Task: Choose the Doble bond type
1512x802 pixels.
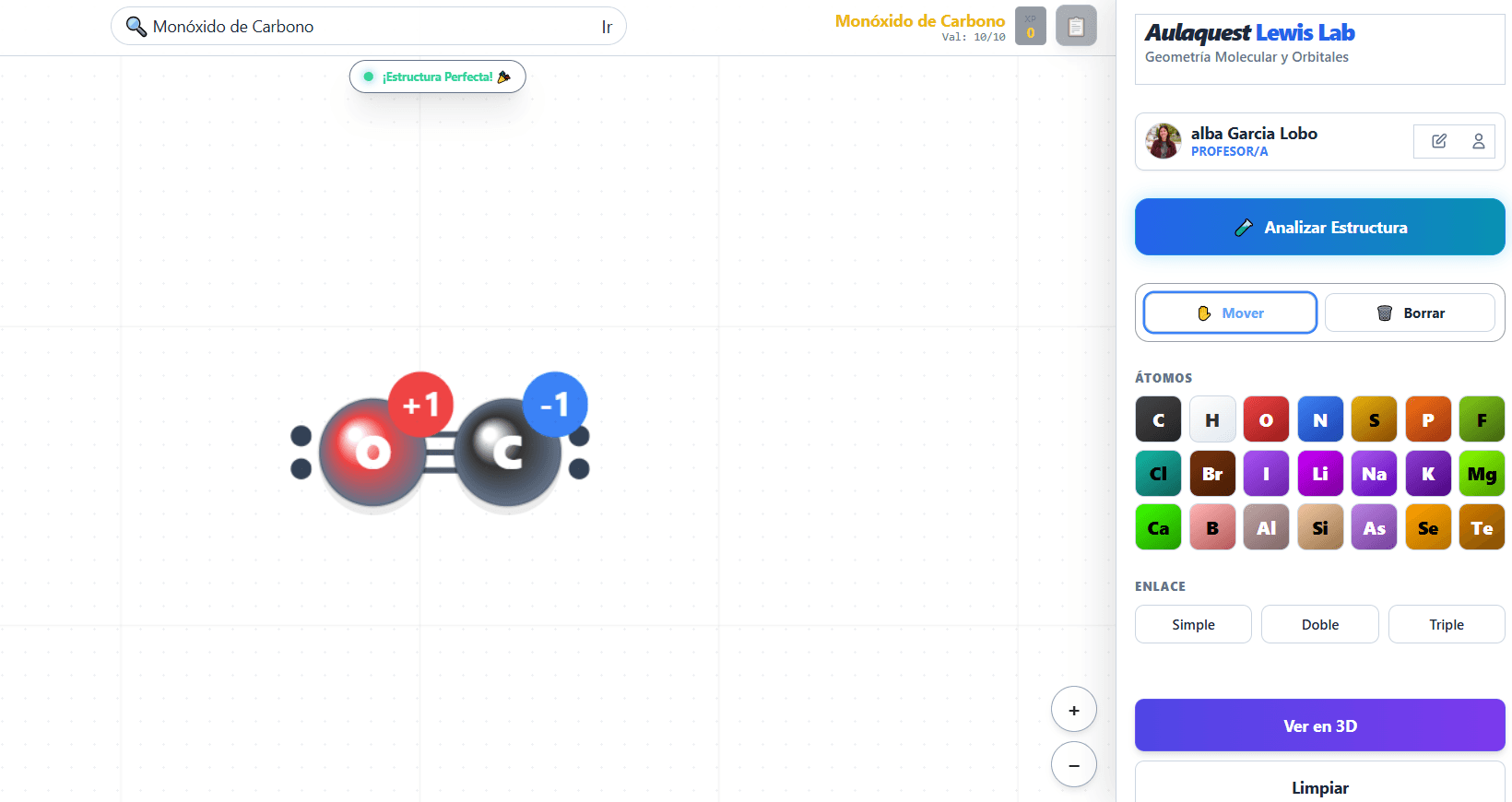Action: (x=1320, y=624)
